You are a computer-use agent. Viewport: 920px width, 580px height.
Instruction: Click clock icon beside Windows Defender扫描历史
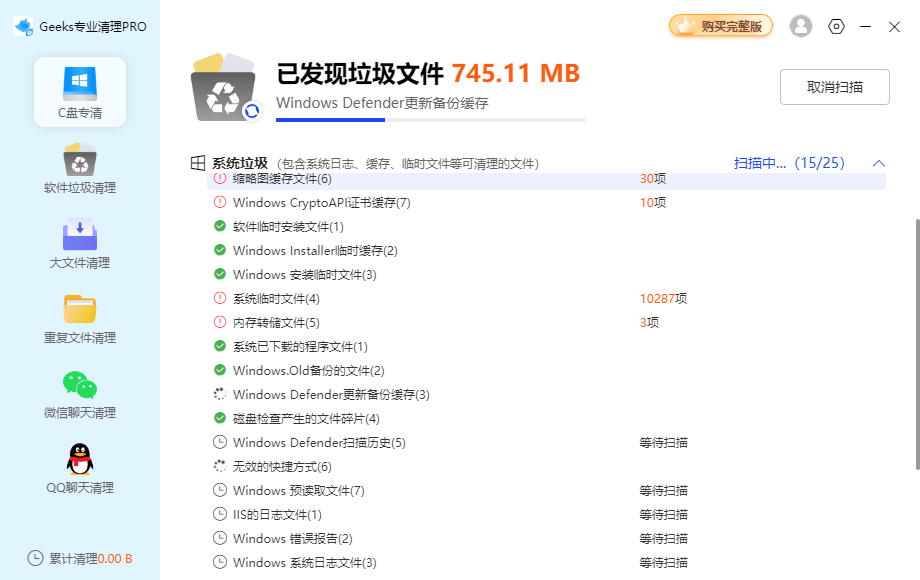pyautogui.click(x=219, y=442)
